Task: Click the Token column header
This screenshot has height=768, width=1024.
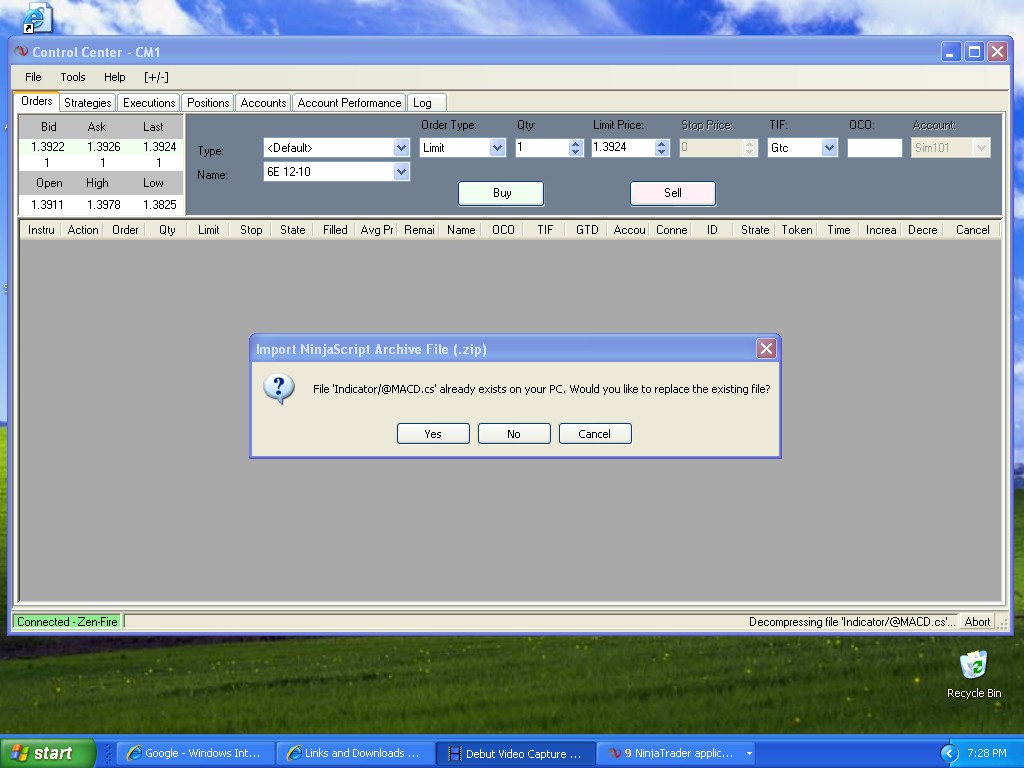Action: click(x=797, y=230)
